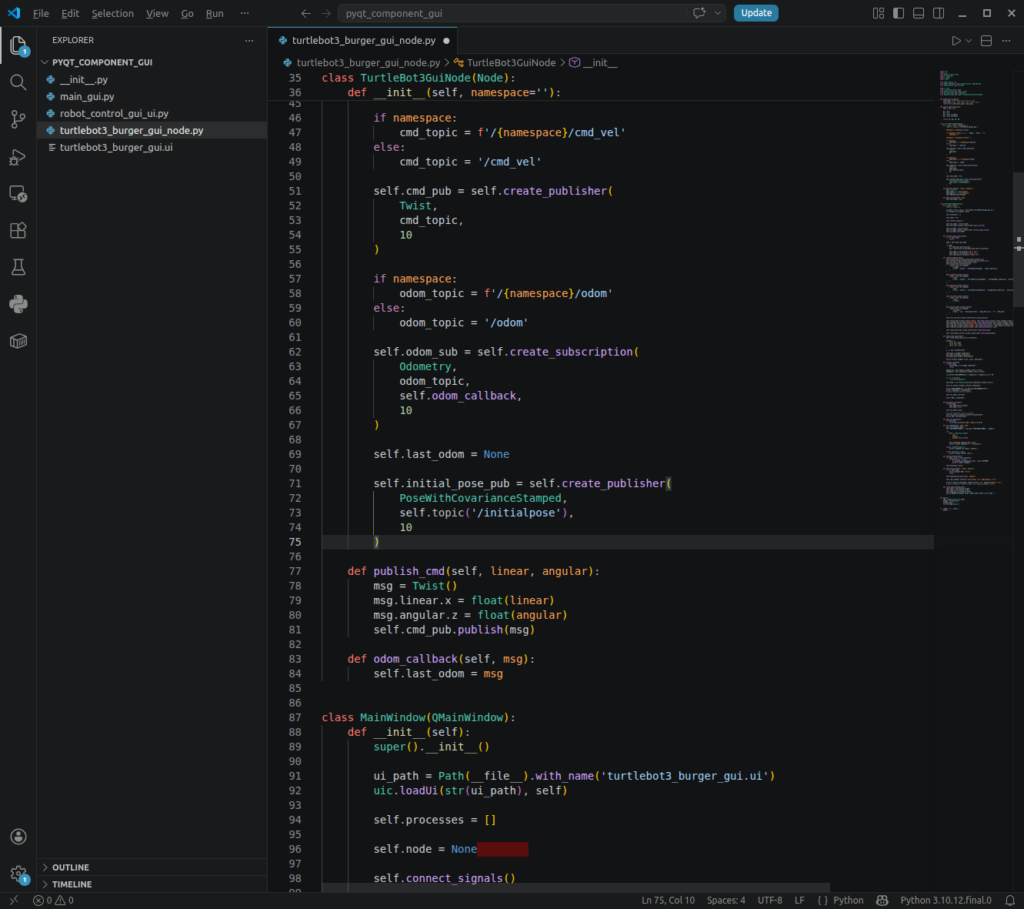Screen dimensions: 1024x909
Task: Open the Search view
Action: [18, 82]
